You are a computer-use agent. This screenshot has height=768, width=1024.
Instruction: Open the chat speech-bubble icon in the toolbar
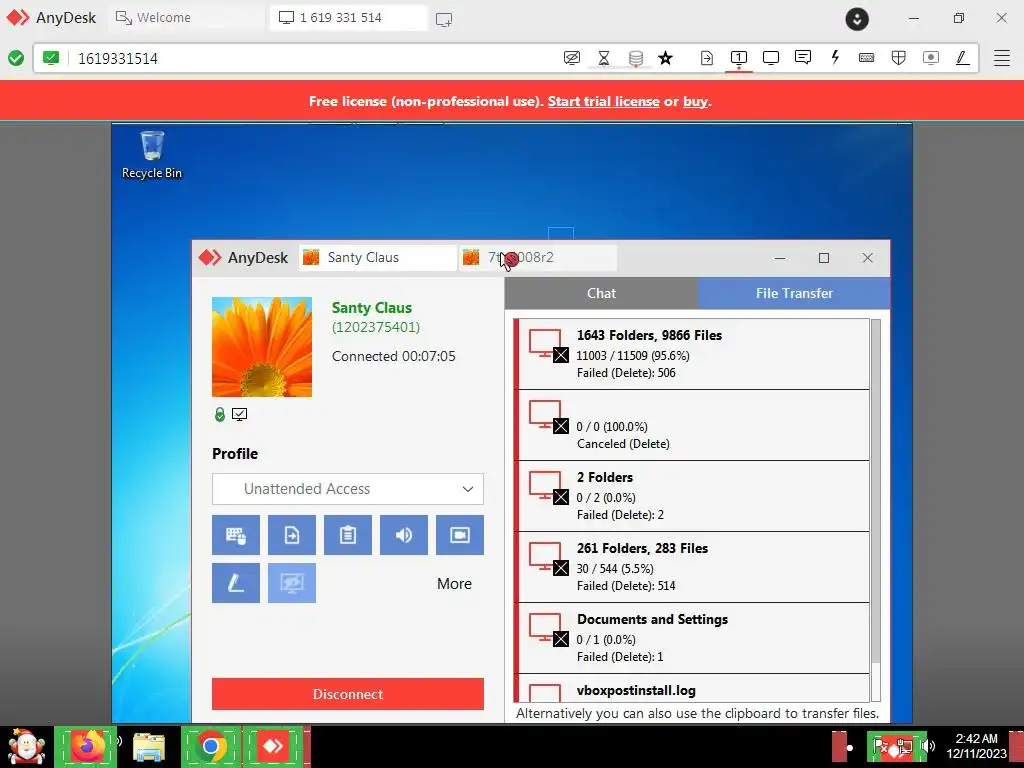[803, 57]
